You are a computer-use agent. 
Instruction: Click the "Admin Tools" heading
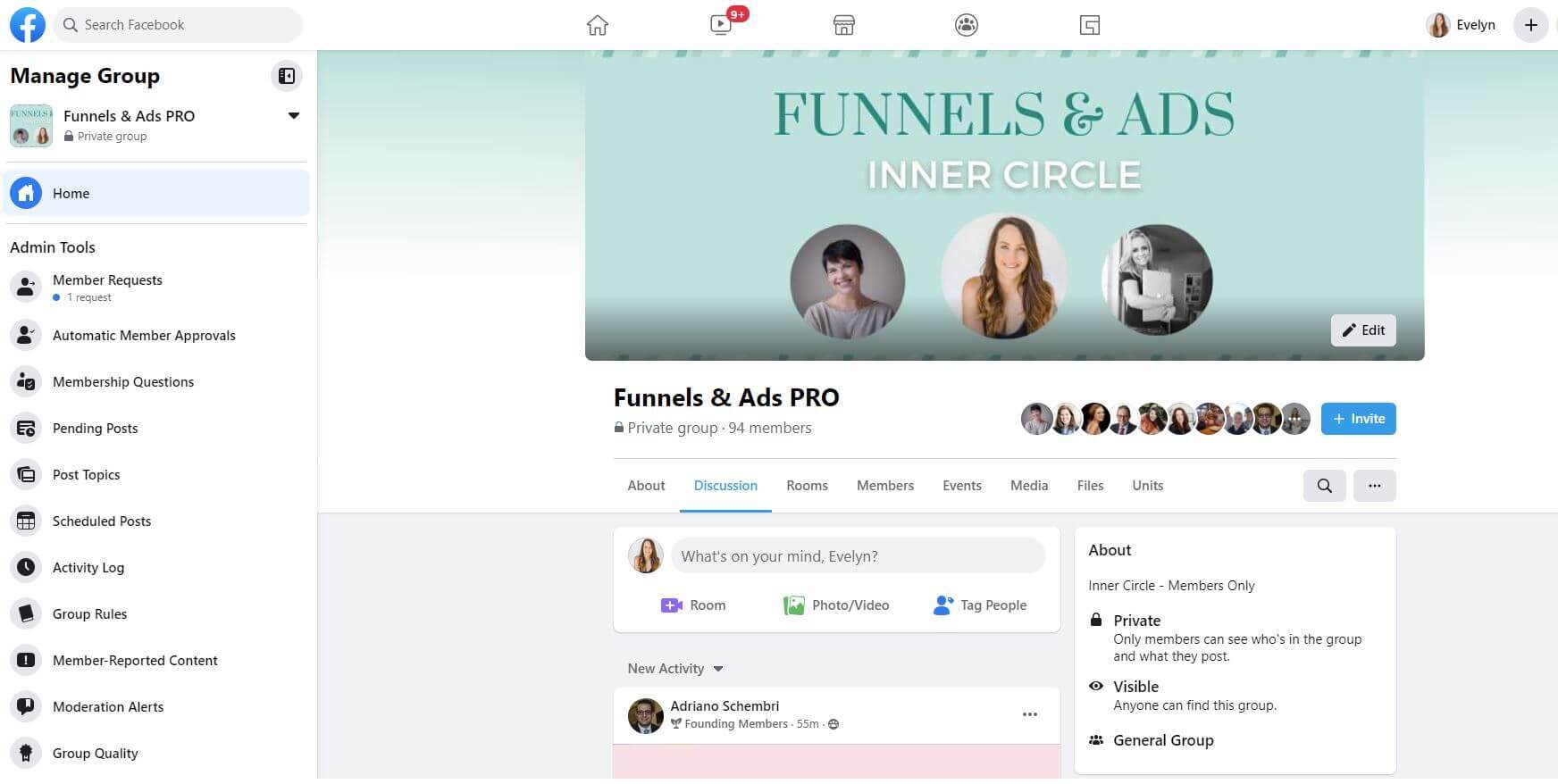(53, 247)
